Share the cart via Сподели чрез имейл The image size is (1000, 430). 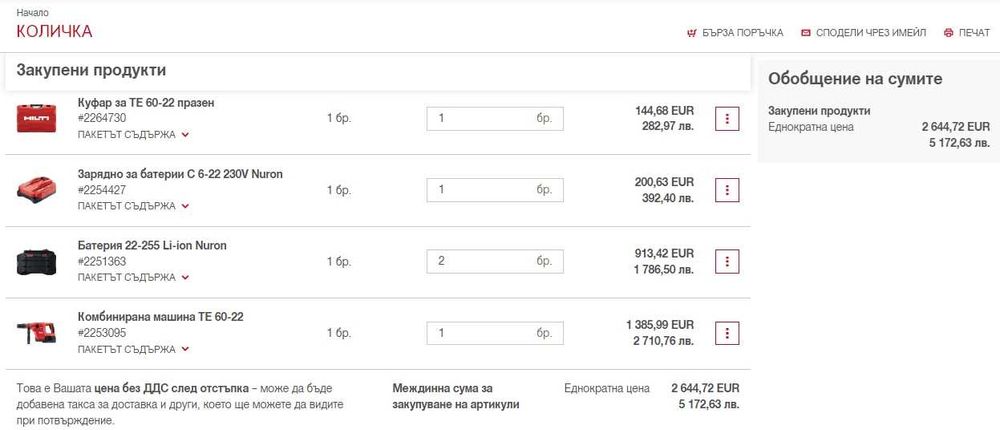pyautogui.click(x=864, y=33)
